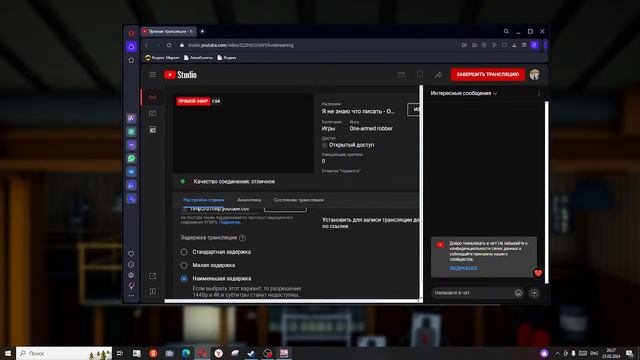
Task: Click the horizontal scrollbar below stream settings
Action: point(291,301)
